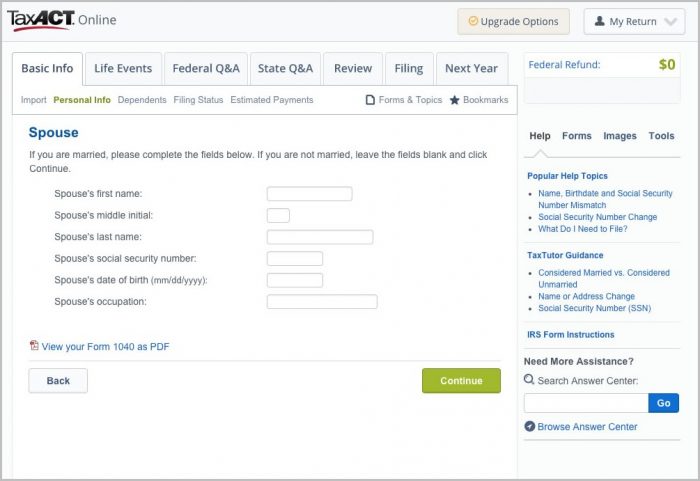Click the Back button
This screenshot has width=700, height=481.
tap(58, 381)
